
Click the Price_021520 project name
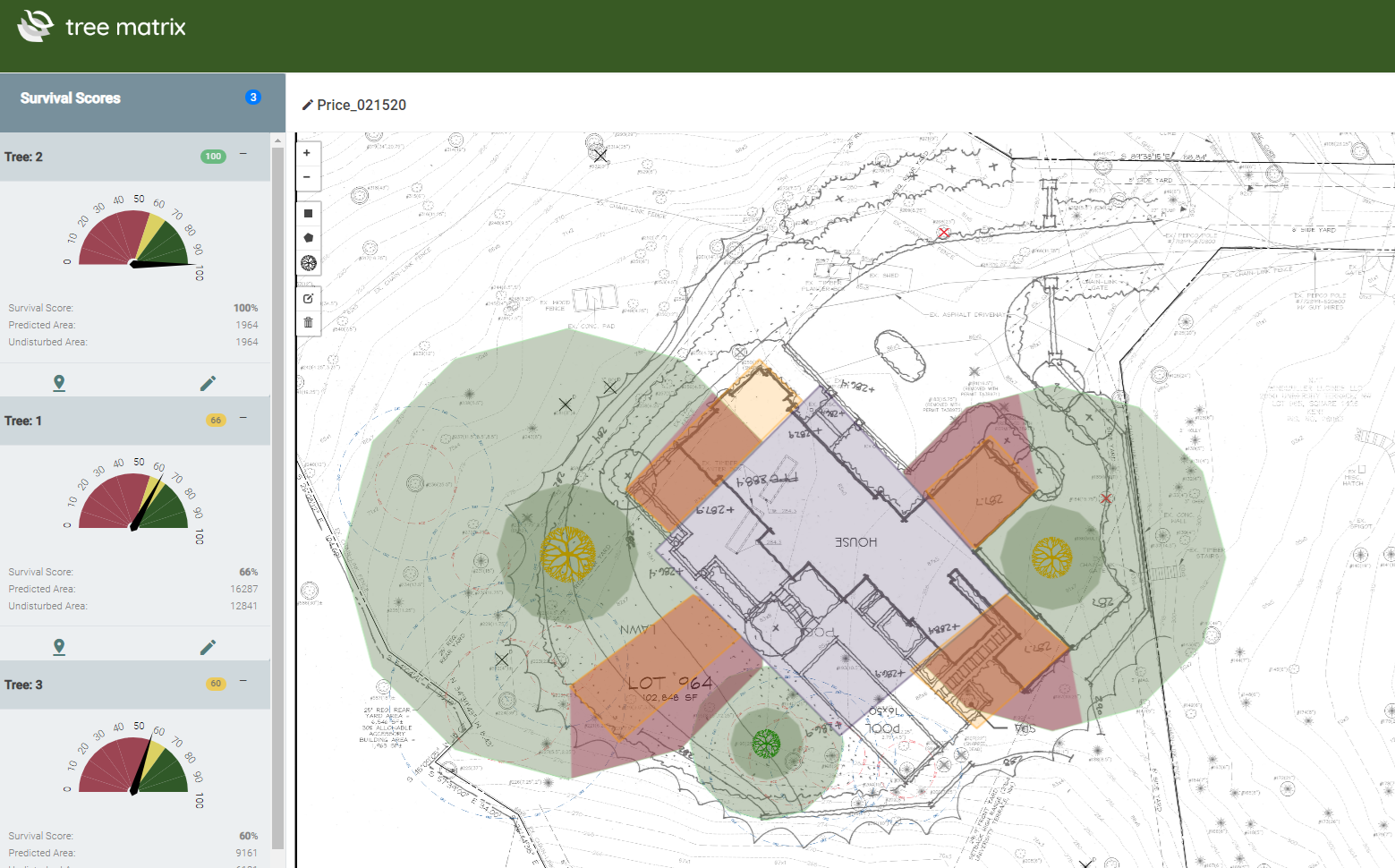click(362, 105)
